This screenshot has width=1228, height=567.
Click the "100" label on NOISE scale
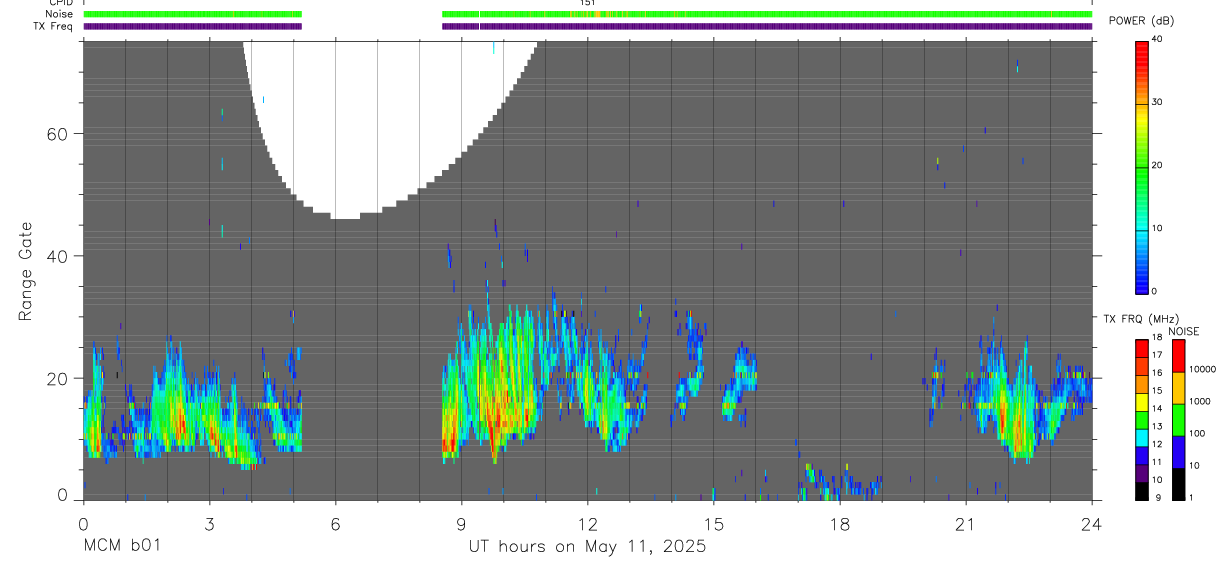click(x=1198, y=434)
